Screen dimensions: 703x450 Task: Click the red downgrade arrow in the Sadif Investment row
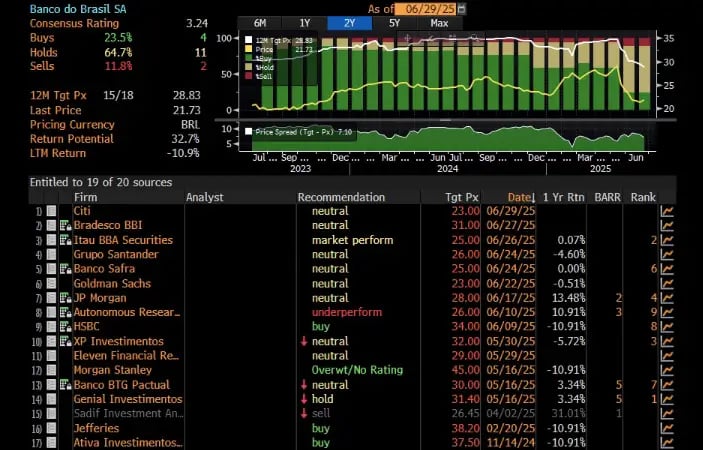[304, 414]
